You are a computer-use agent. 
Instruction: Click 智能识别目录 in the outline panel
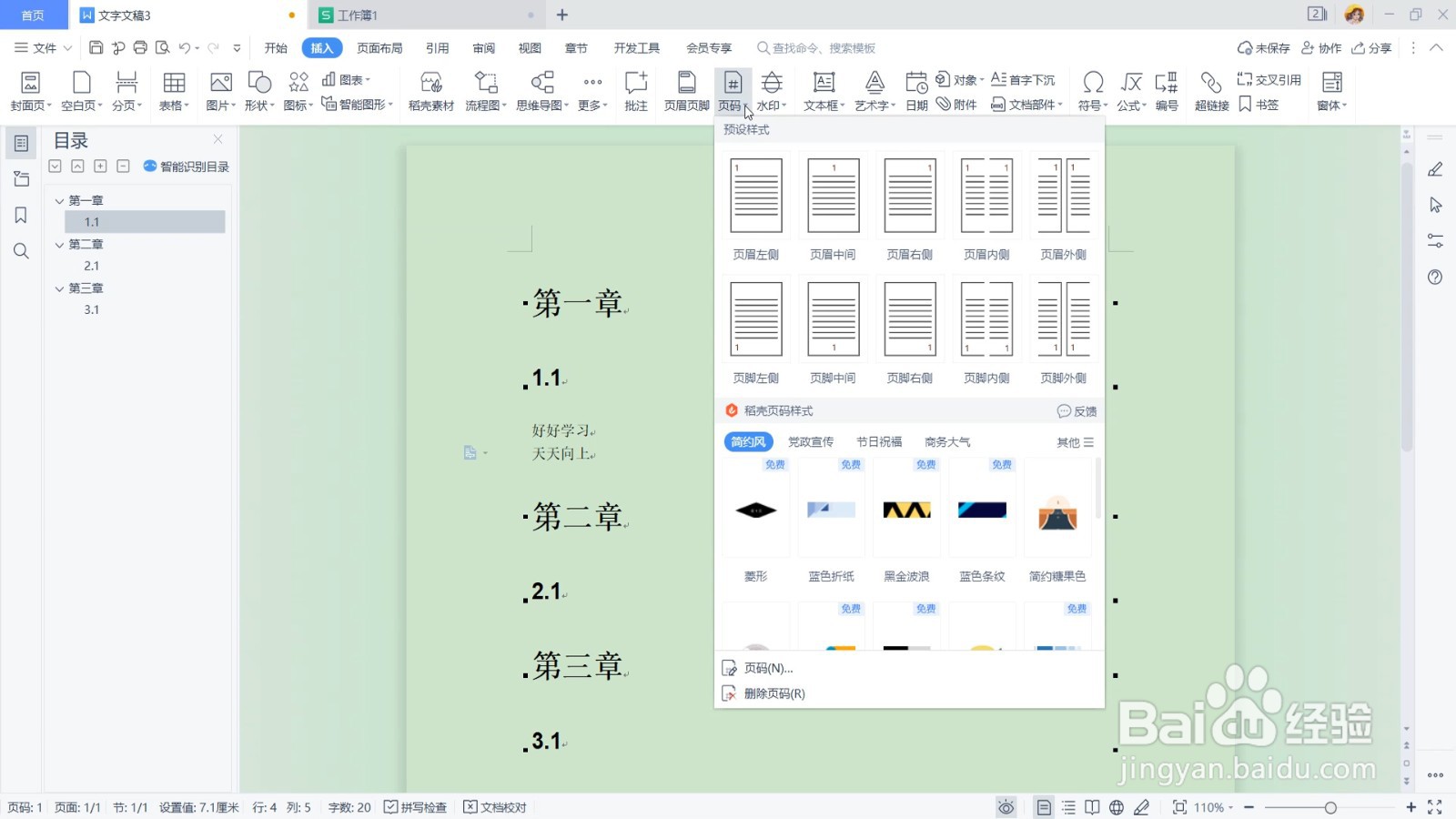[x=186, y=167]
